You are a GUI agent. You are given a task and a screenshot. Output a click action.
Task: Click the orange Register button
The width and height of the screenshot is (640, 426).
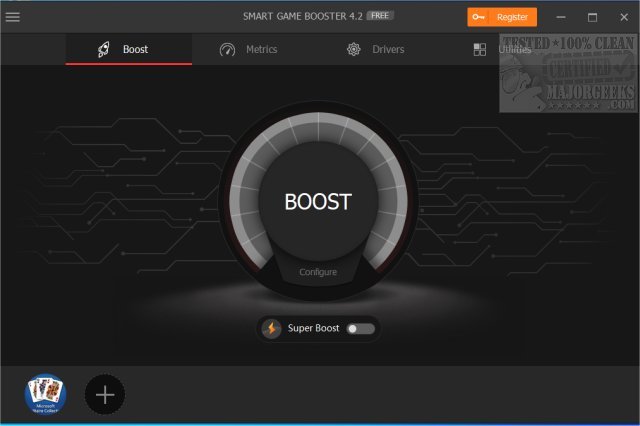pyautogui.click(x=502, y=17)
